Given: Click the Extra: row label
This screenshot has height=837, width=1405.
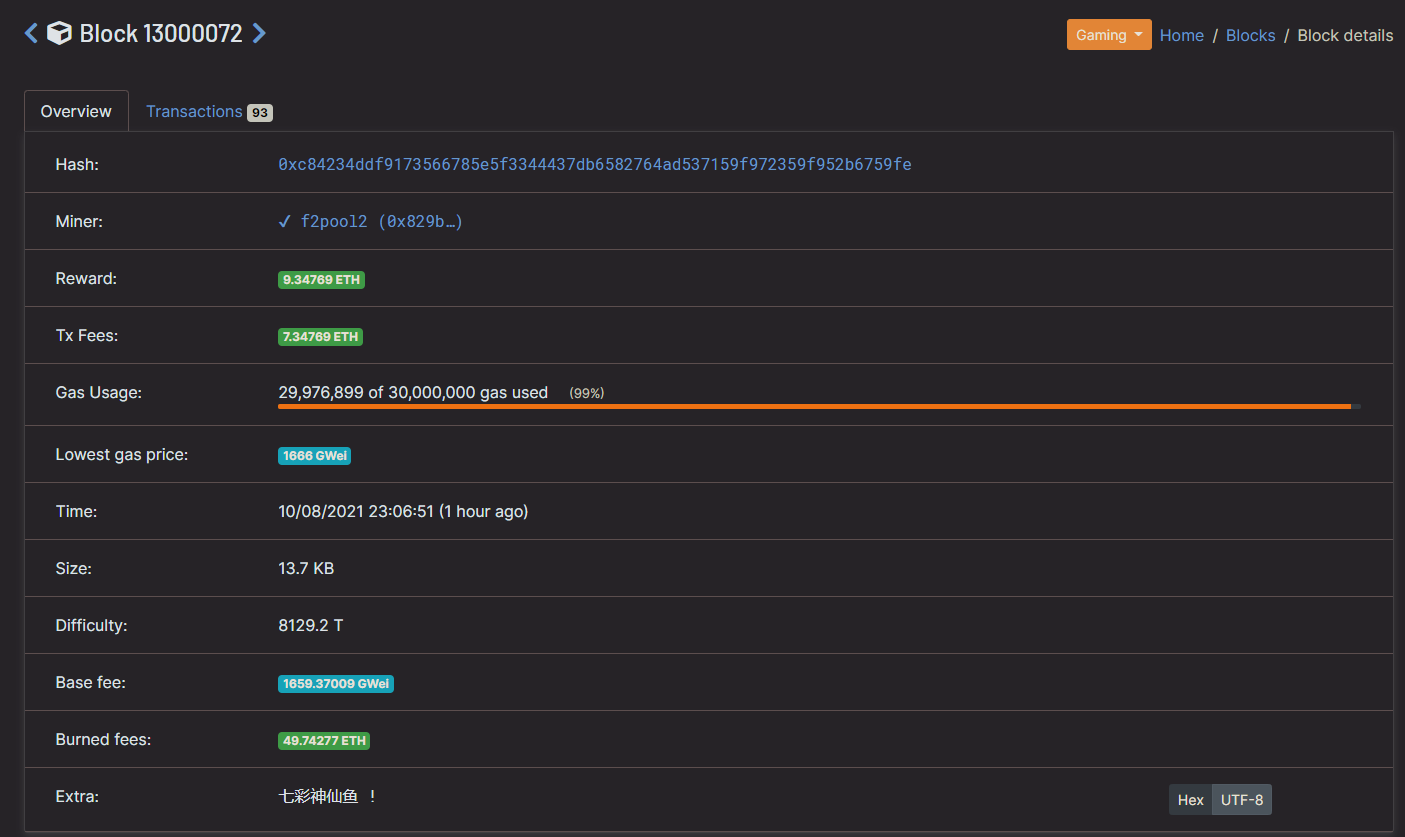Looking at the screenshot, I should point(77,797).
